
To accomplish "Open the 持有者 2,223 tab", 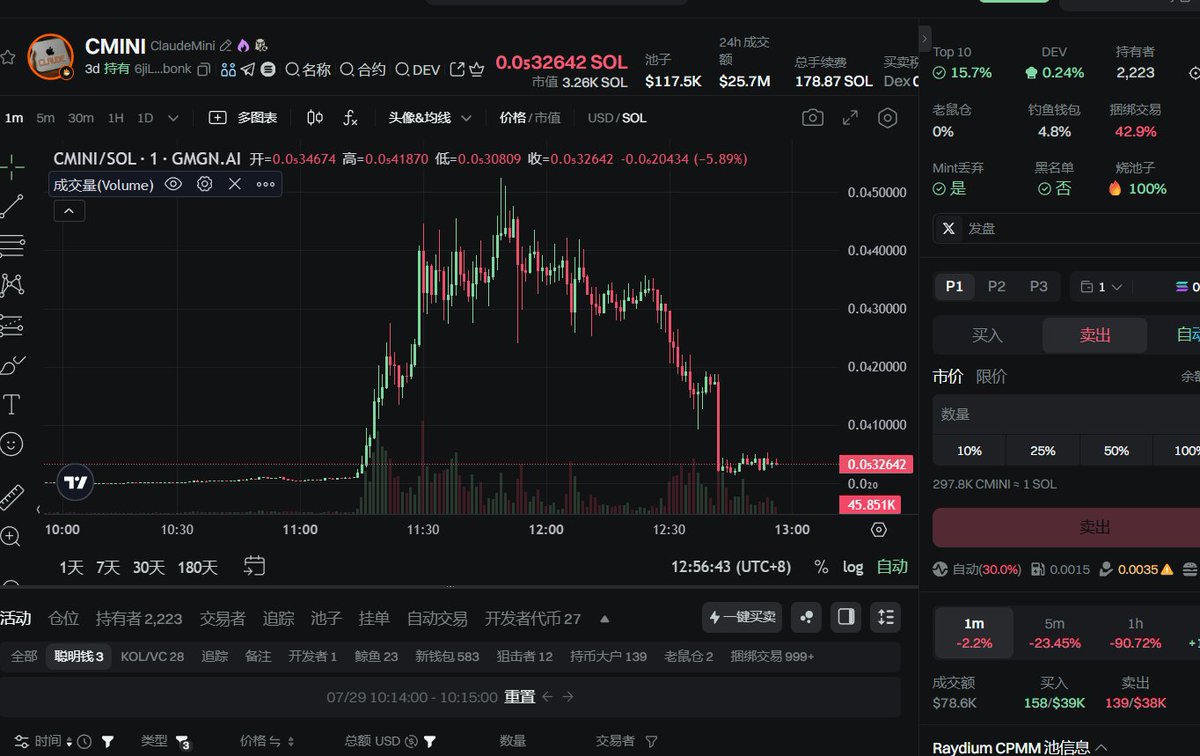I will coord(139,619).
